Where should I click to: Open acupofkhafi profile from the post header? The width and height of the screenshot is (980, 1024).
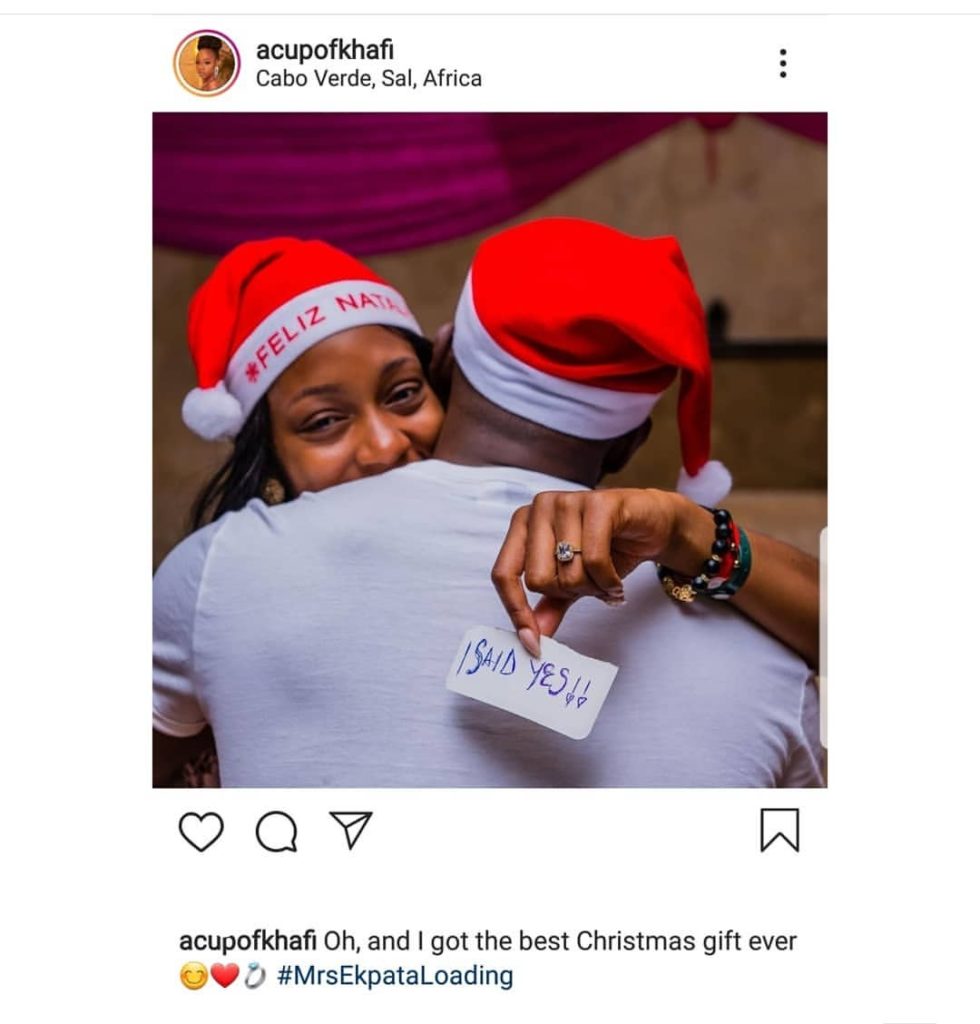tap(324, 50)
